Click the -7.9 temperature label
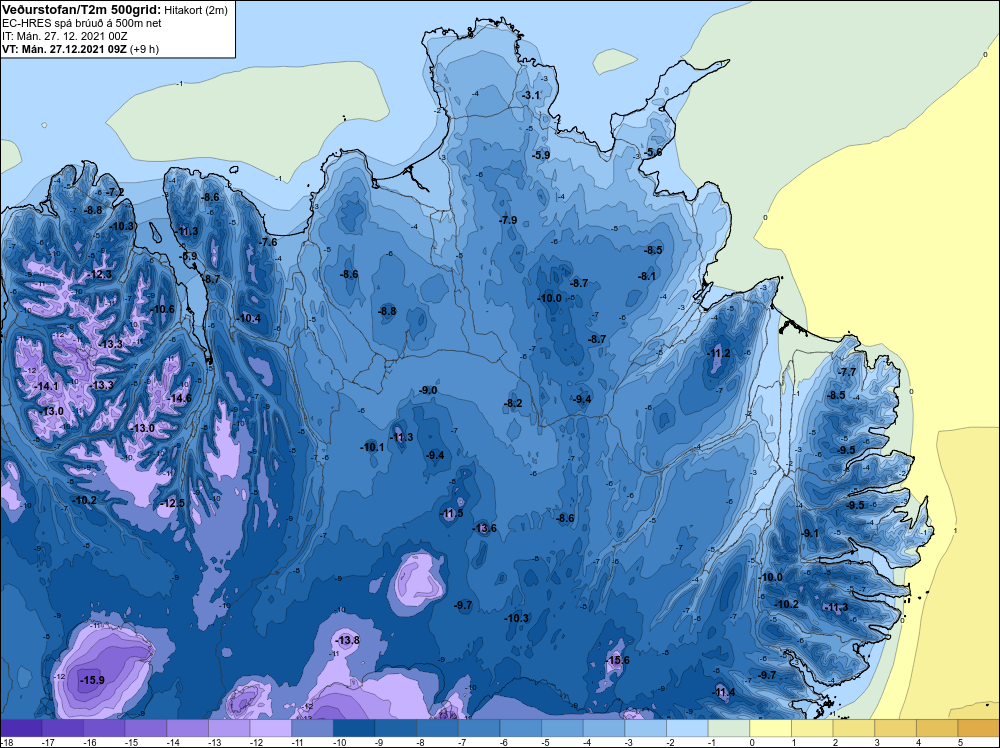 pos(508,220)
